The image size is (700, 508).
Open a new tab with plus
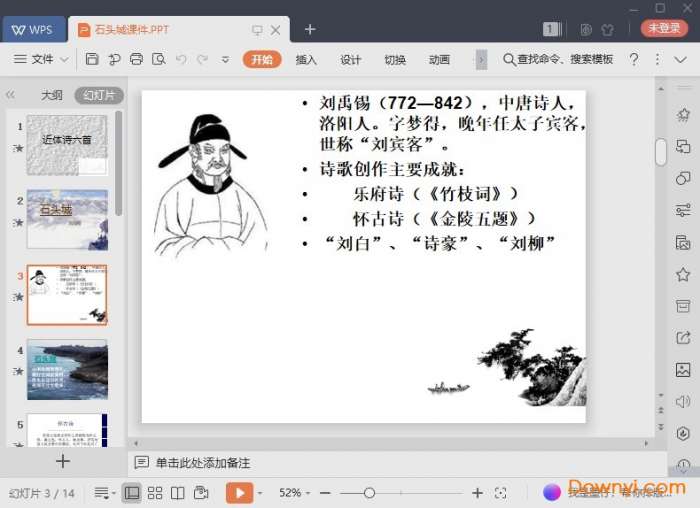(x=310, y=29)
